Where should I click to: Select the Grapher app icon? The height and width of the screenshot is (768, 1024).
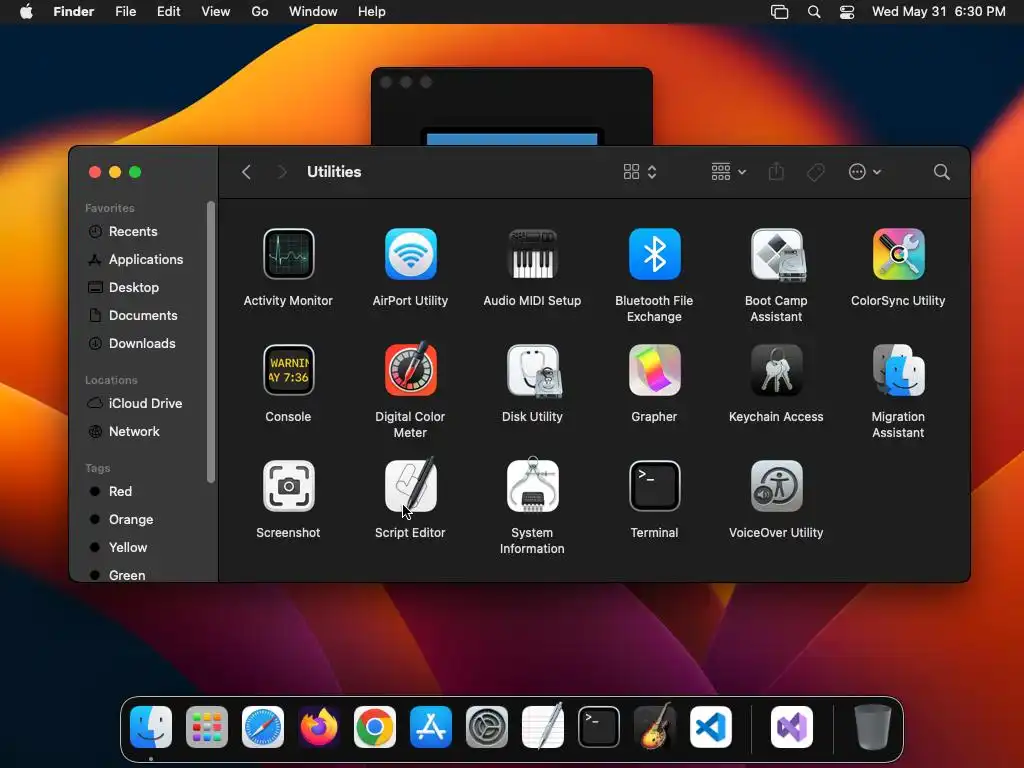click(x=654, y=370)
